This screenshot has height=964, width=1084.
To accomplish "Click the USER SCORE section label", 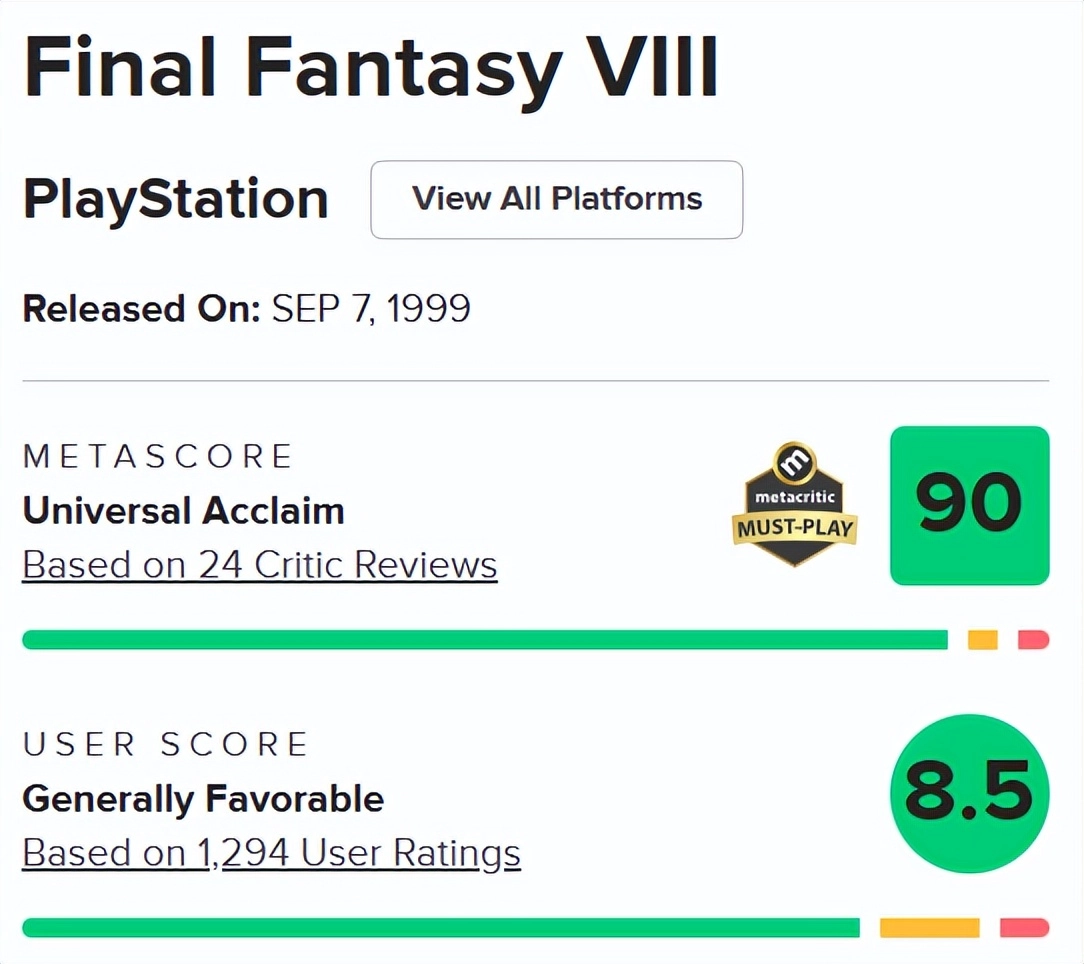I will pyautogui.click(x=166, y=745).
